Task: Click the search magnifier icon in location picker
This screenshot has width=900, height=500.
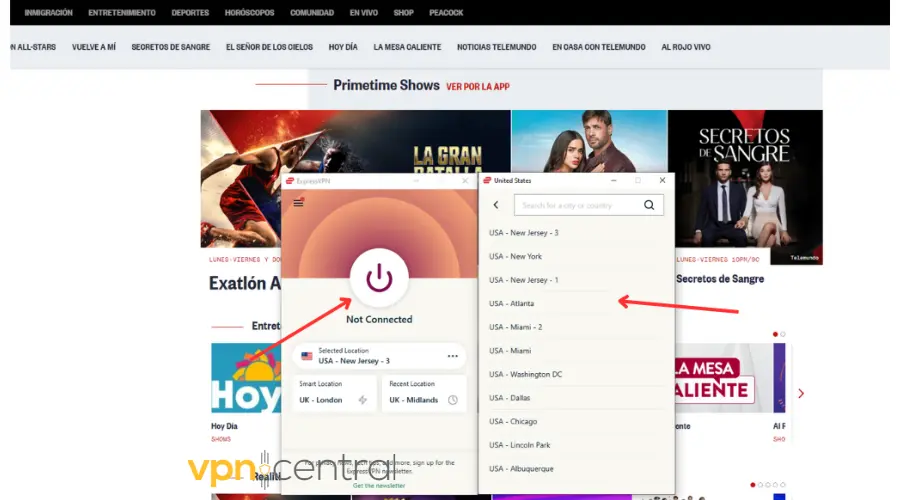Action: pyautogui.click(x=649, y=205)
